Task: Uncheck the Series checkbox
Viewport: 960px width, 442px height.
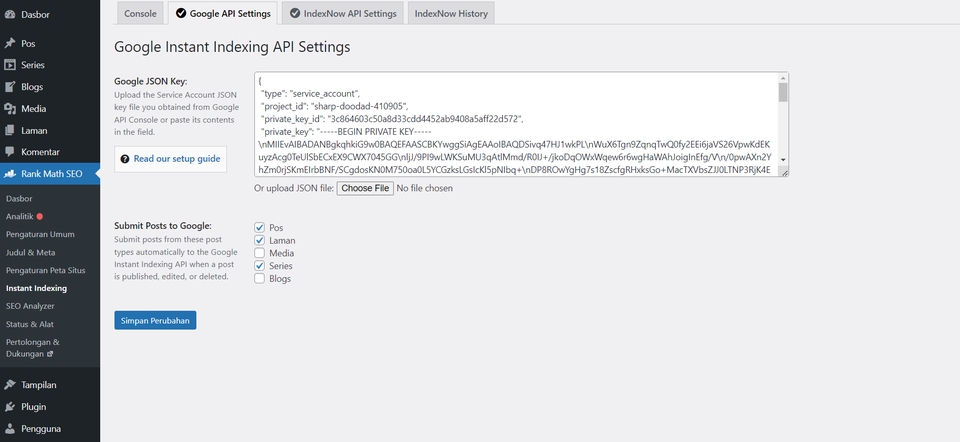Action: (x=260, y=266)
